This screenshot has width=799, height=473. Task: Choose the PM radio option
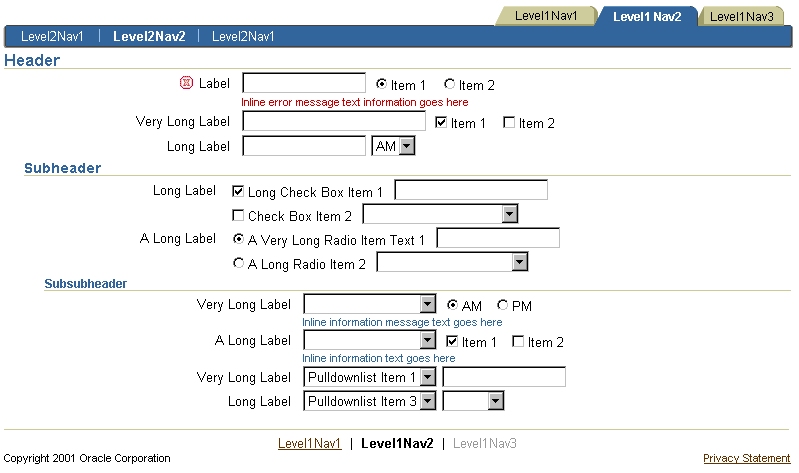(x=502, y=305)
